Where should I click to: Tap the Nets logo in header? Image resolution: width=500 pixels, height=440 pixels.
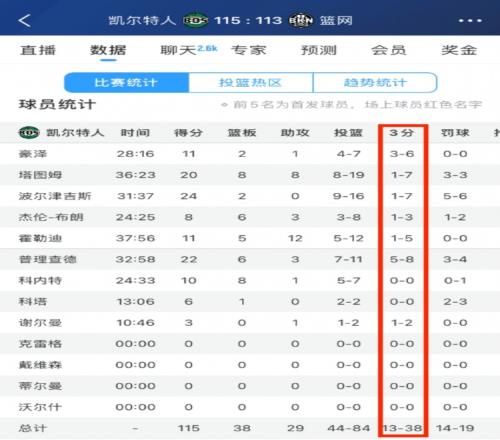coord(301,21)
